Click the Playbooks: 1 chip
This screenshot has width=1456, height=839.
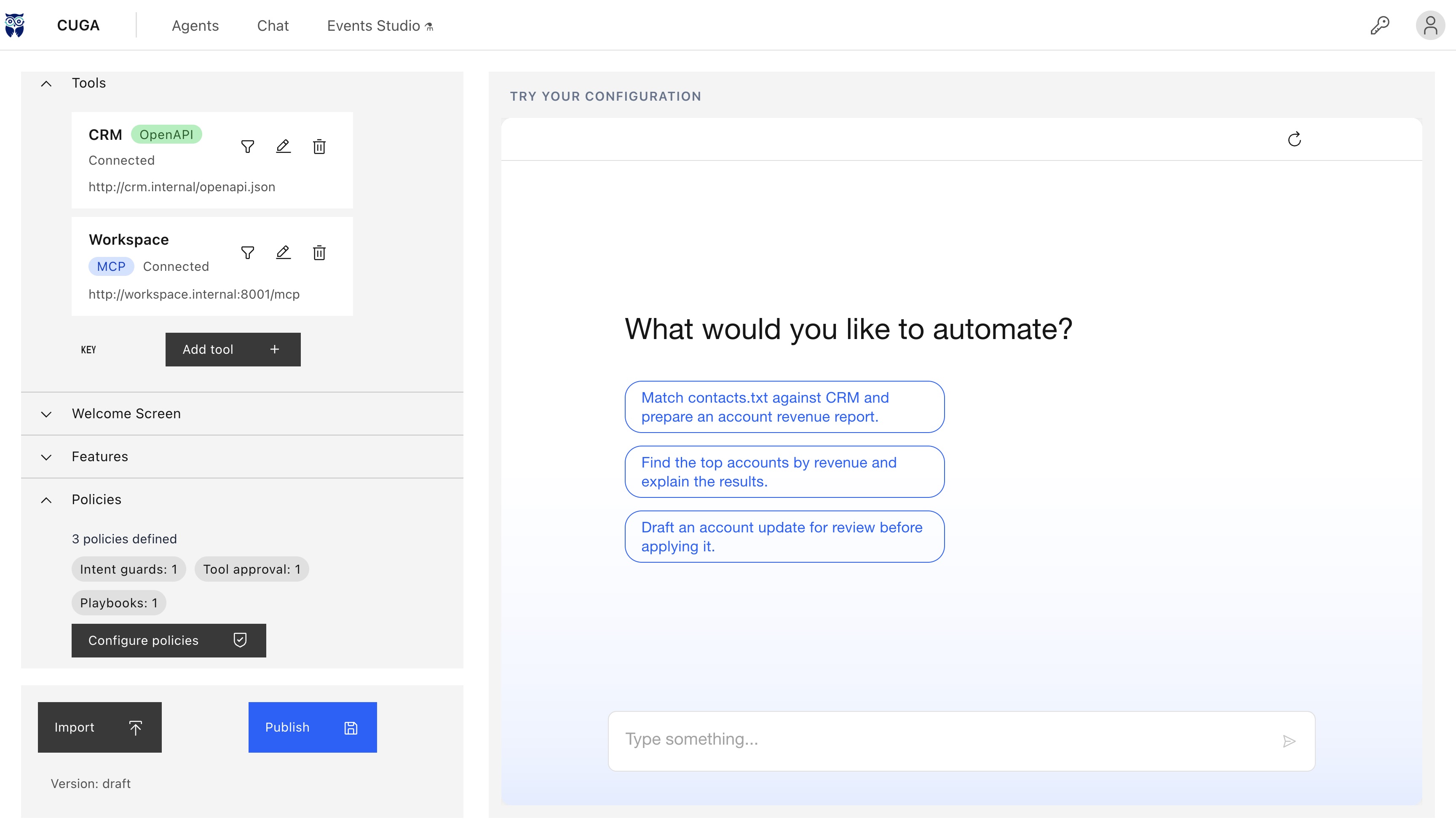(x=119, y=603)
